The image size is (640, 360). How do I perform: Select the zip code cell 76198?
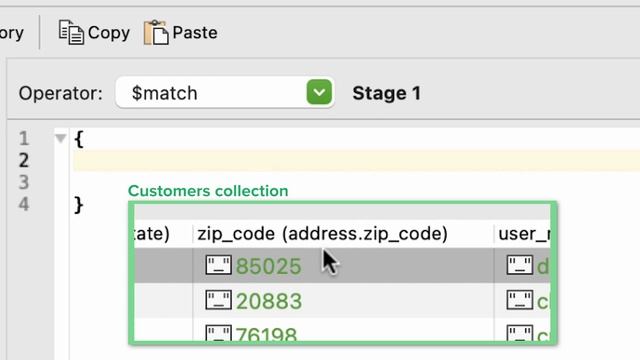343,331
